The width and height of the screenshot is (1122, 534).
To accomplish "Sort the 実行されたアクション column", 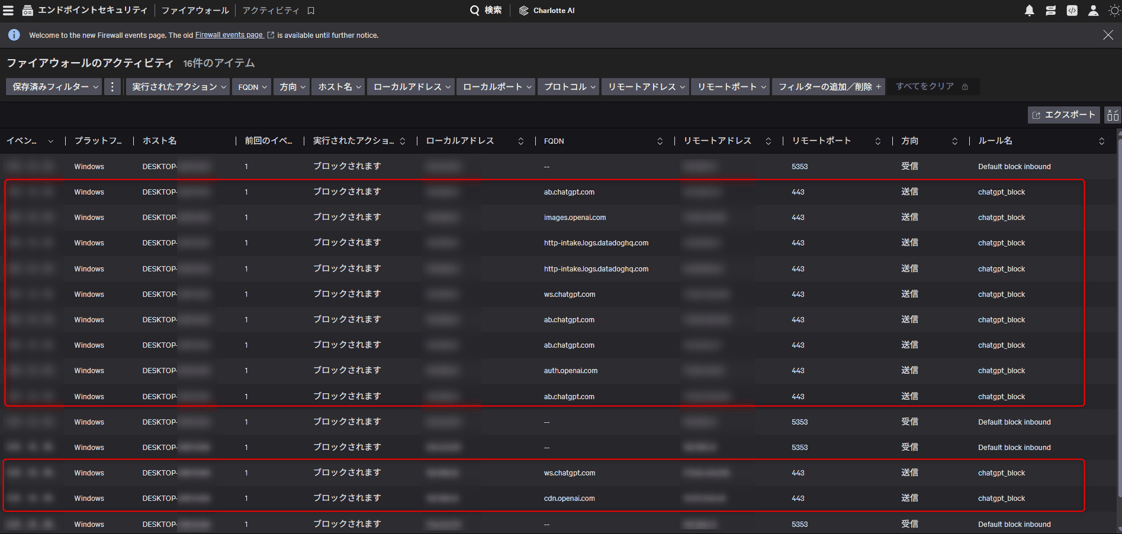I will (402, 141).
